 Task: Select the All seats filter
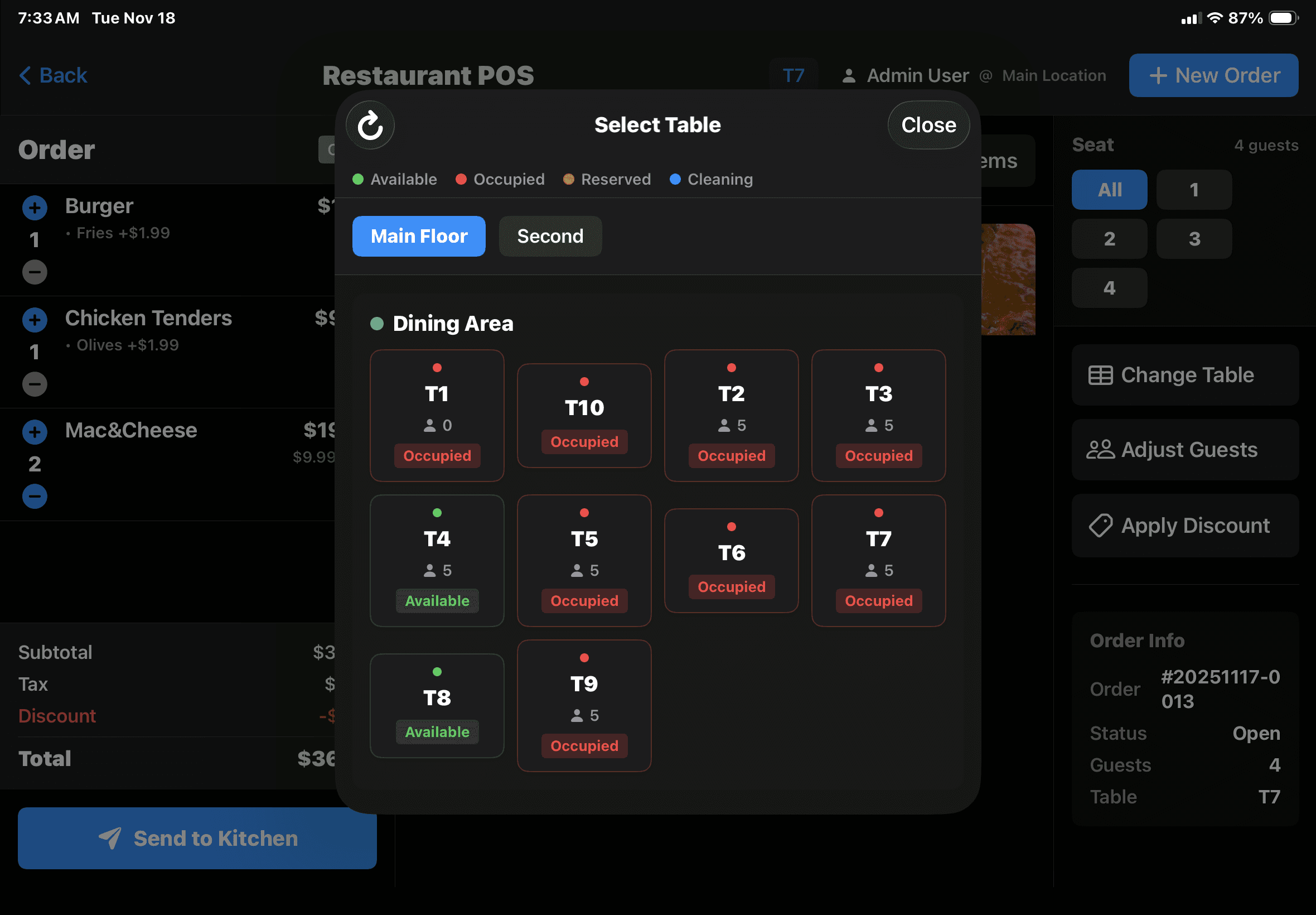tap(1109, 190)
